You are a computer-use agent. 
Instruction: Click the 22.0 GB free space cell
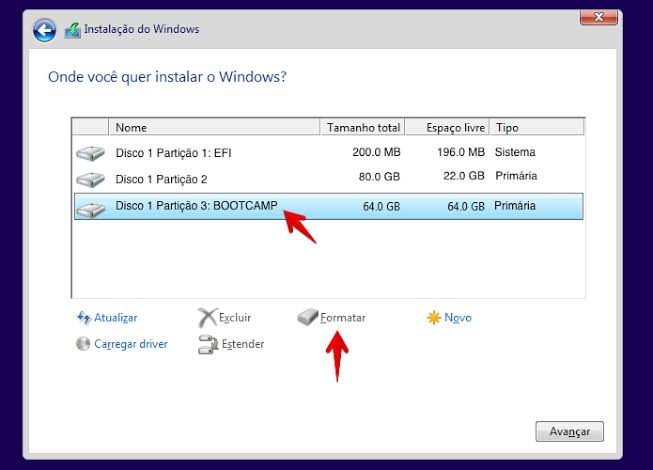(464, 176)
